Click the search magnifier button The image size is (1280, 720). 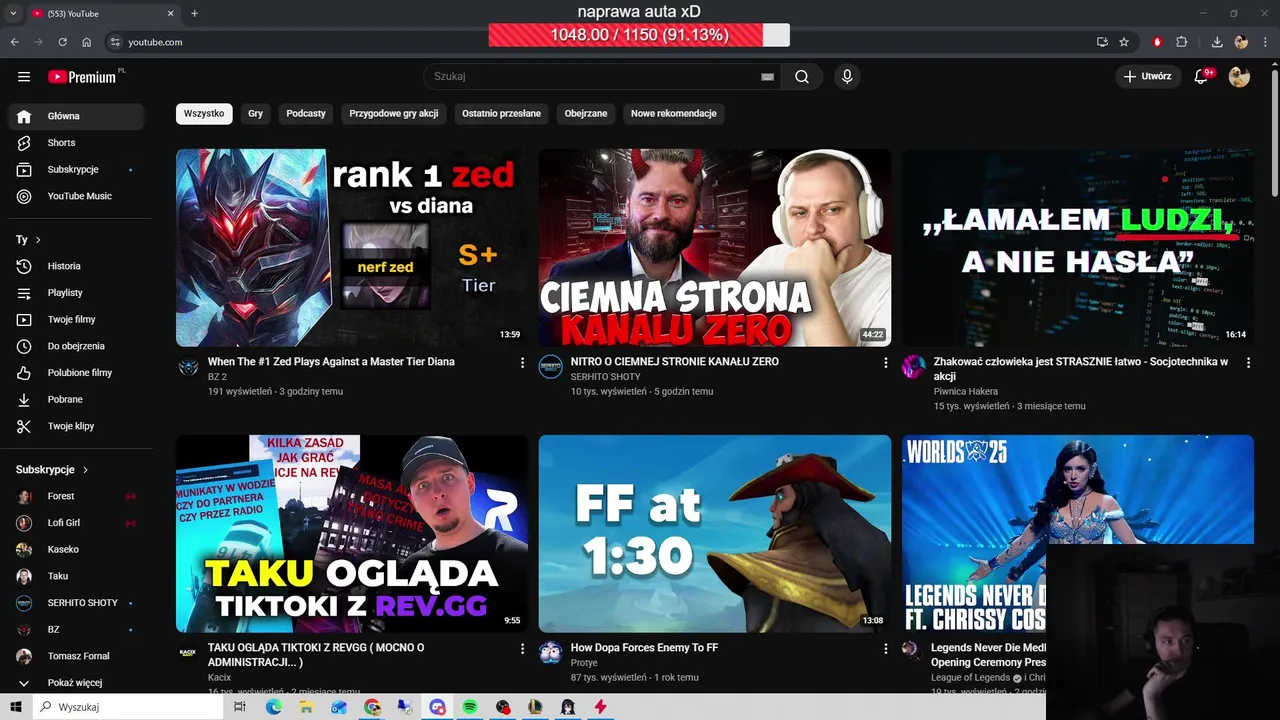pos(802,77)
